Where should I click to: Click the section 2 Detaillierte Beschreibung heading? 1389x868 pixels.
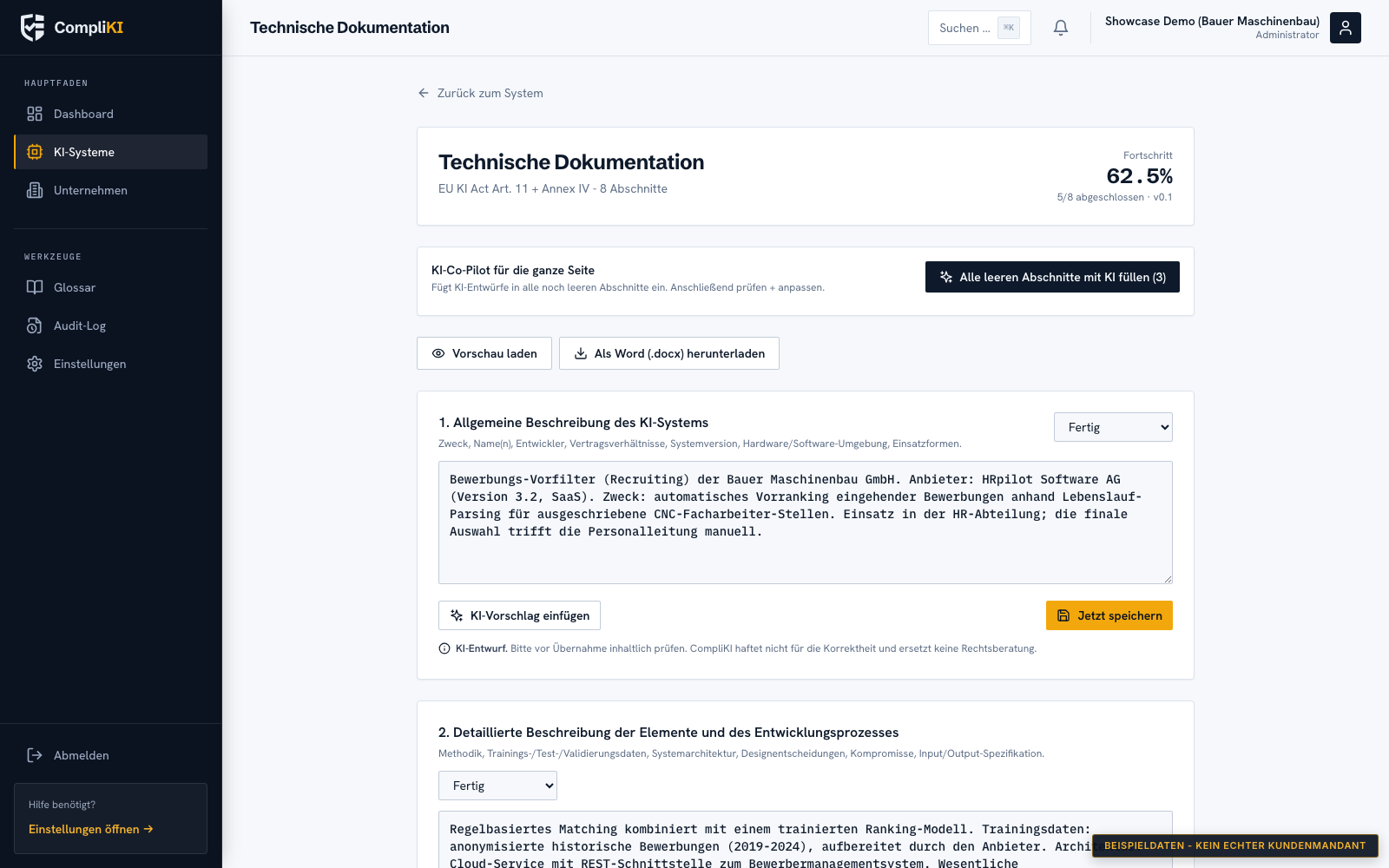click(668, 733)
